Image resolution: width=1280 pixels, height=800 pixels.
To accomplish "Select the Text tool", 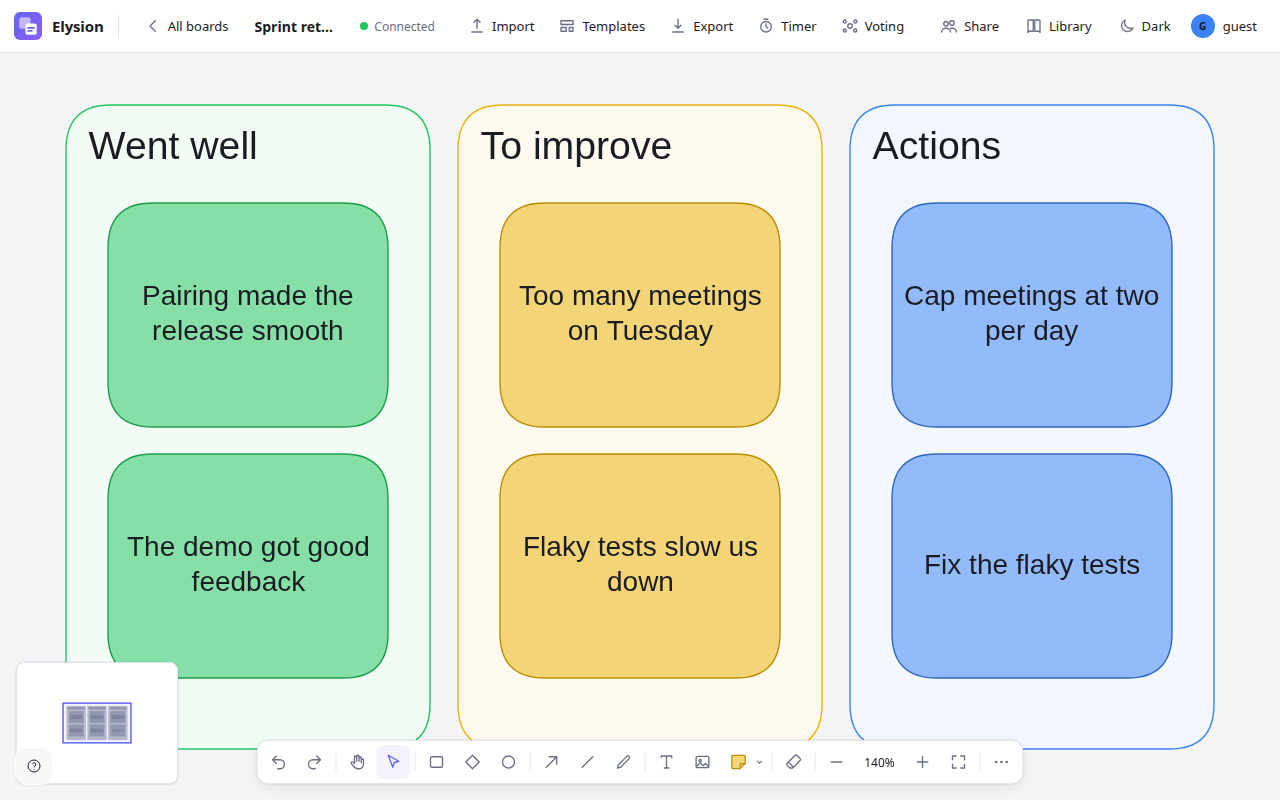I will (667, 762).
